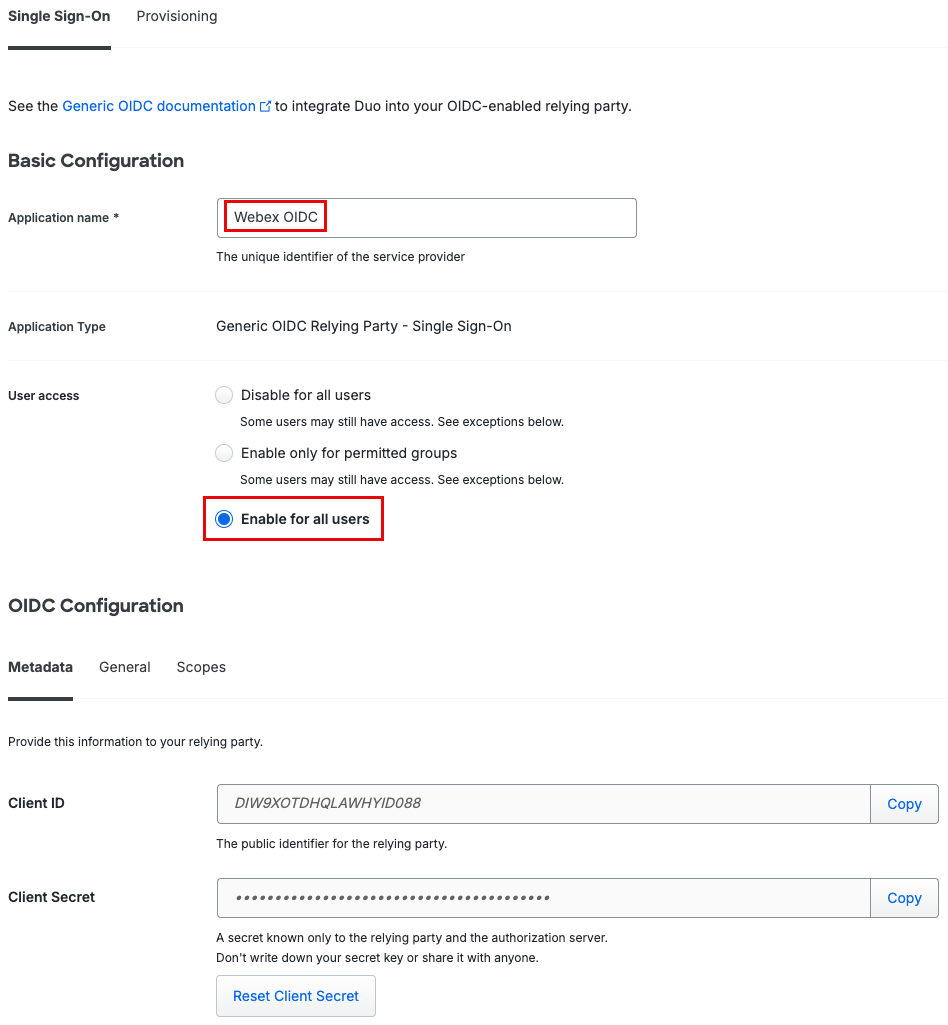Click the external link icon beside OIDC documentation

[265, 107]
